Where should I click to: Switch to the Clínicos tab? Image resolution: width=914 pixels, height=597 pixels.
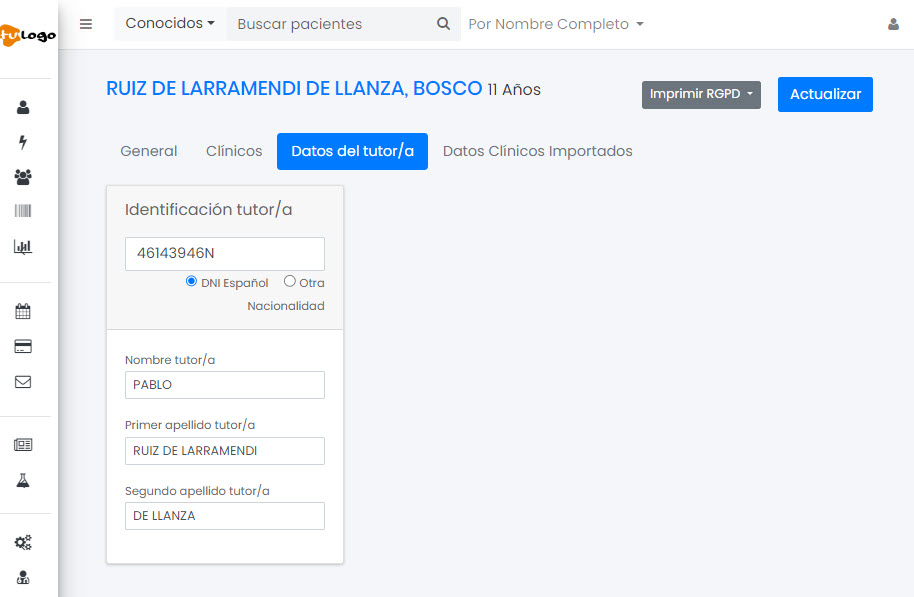point(234,151)
